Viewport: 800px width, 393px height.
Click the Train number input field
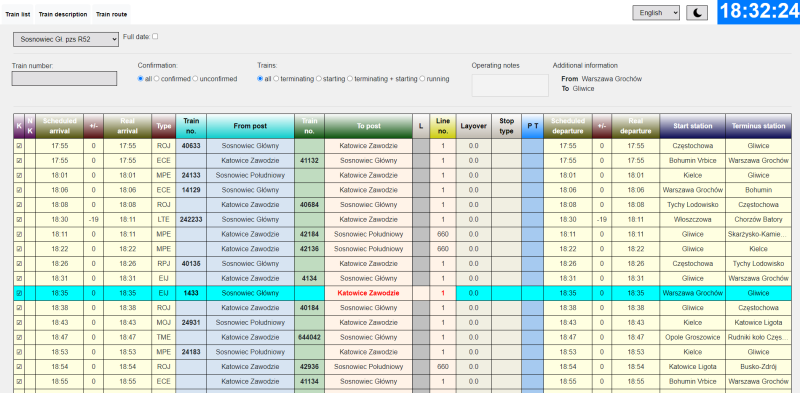point(64,79)
